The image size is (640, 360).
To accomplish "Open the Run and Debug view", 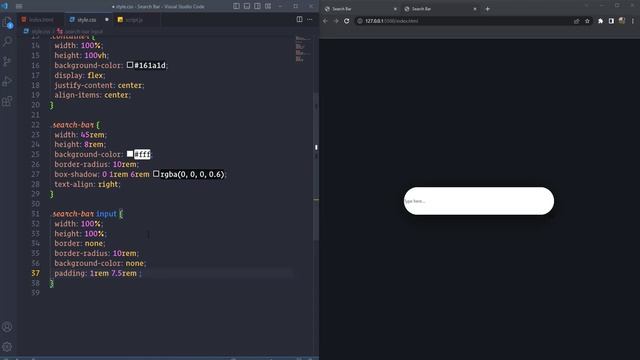I will (x=7, y=81).
